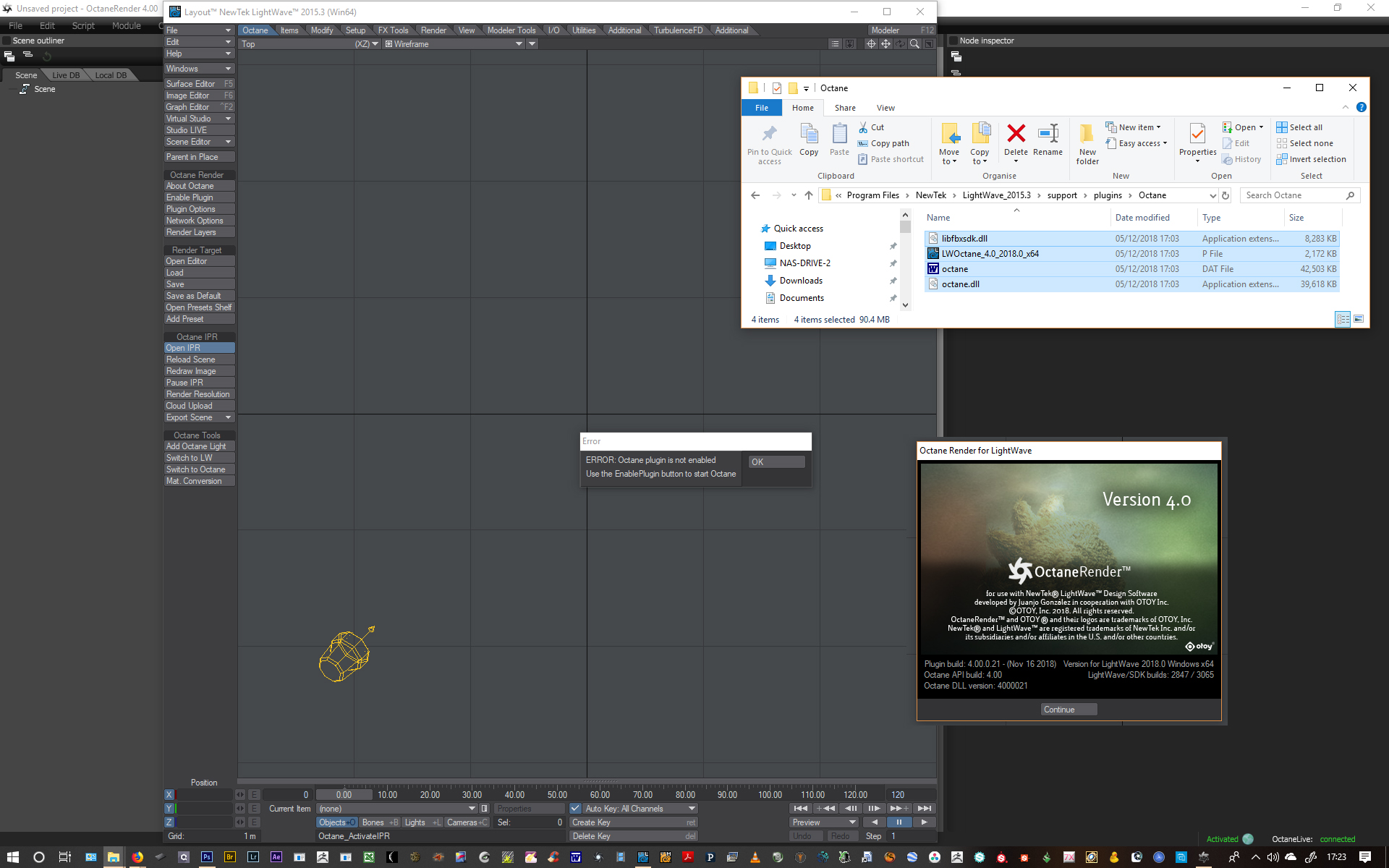Click the viewport center crosshair icon
1389x868 pixels.
[871, 44]
